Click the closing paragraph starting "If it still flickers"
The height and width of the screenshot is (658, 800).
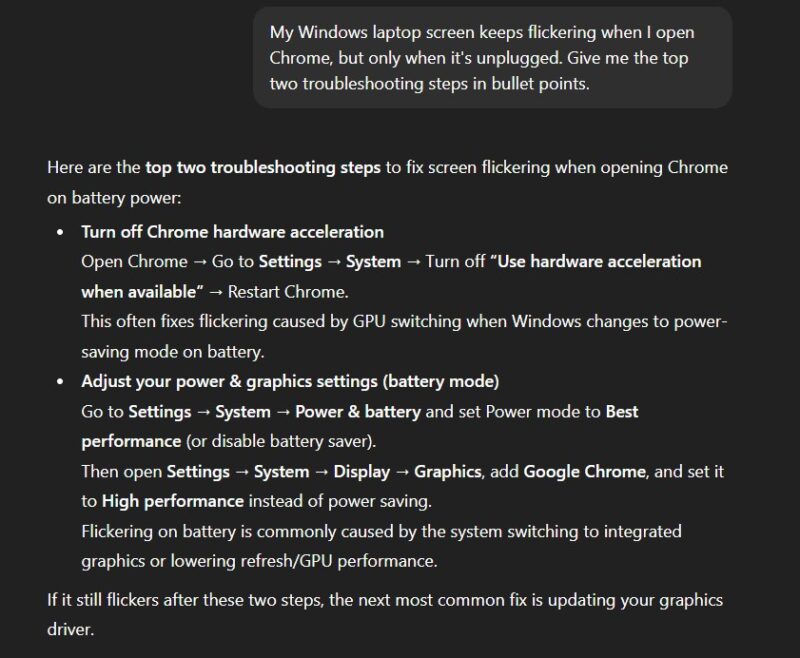[x=385, y=600]
